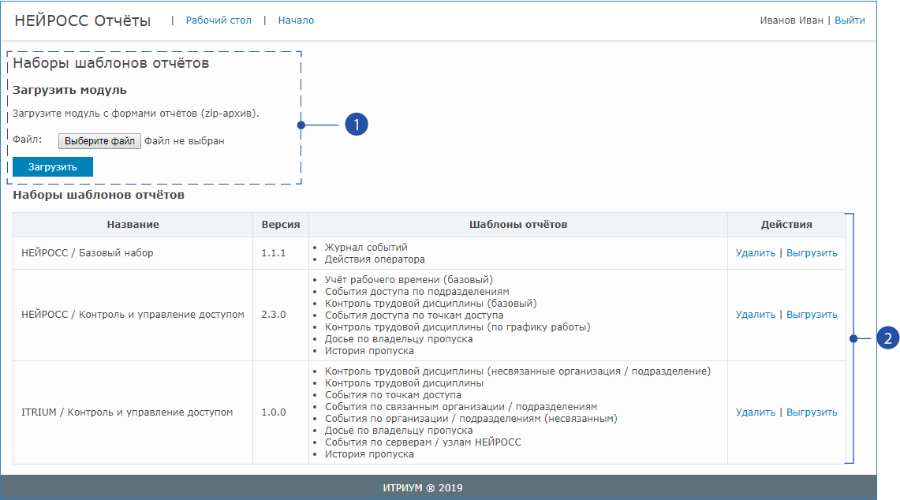900x500 pixels.
Task: Click the Выберите файл button
Action: (99, 141)
